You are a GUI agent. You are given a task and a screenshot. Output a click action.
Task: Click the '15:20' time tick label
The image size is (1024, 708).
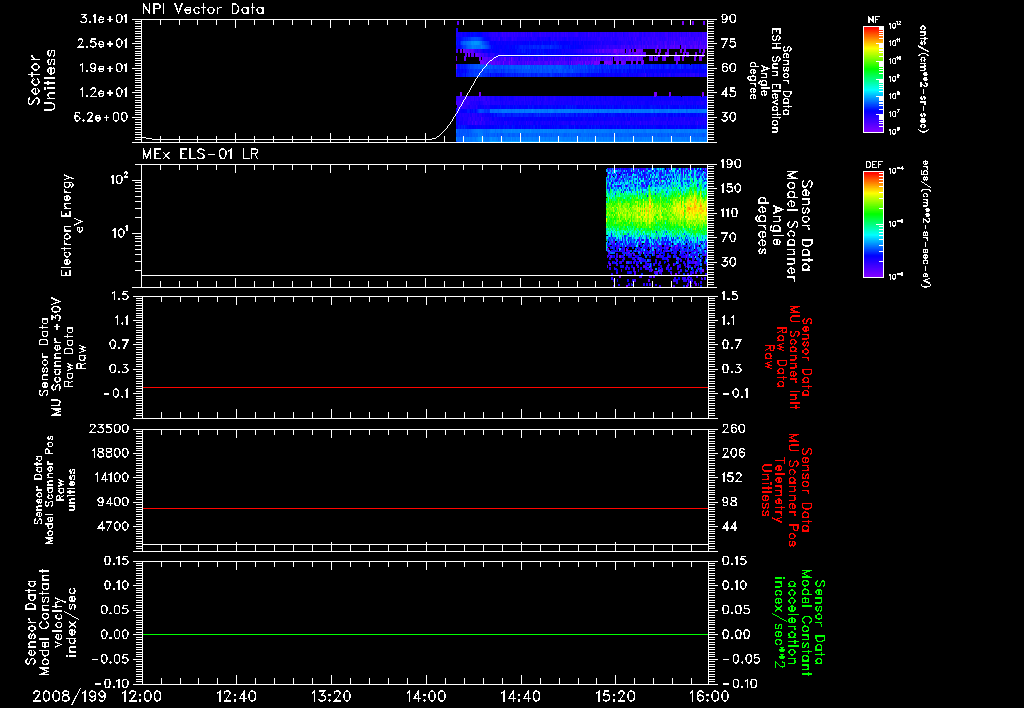615,697
